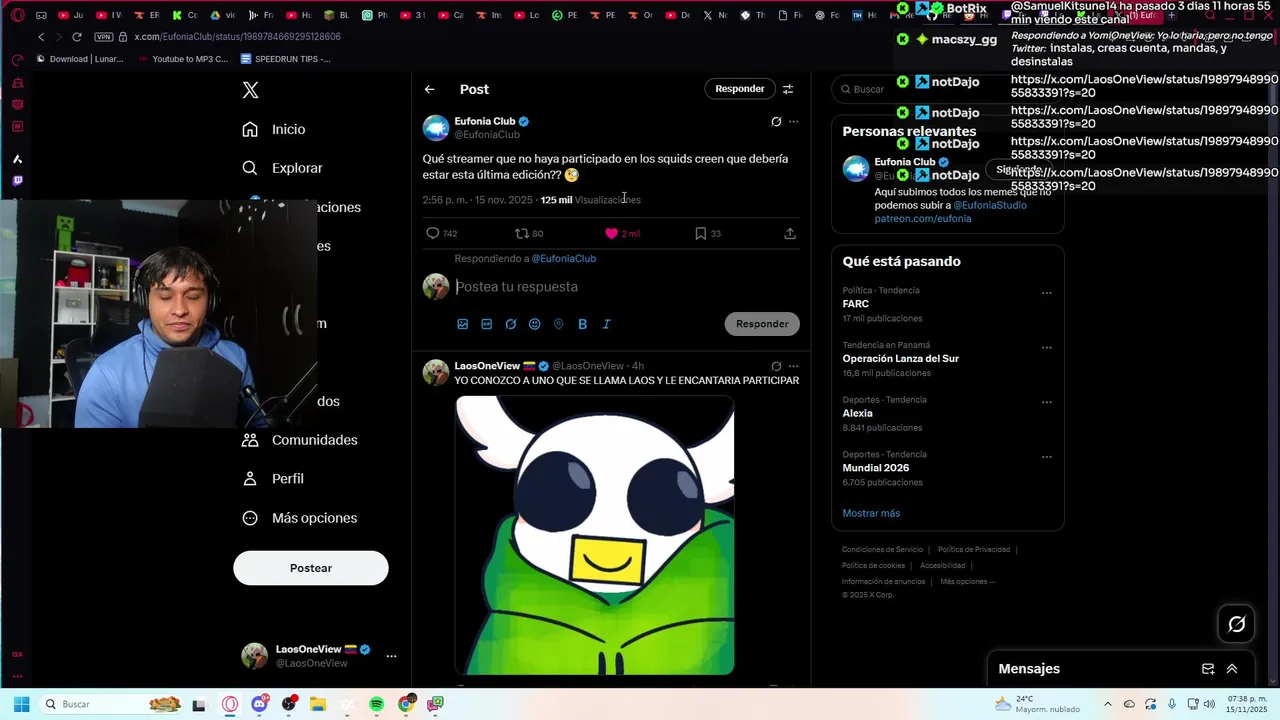Open emoji picker in reply toolbar
The width and height of the screenshot is (1280, 720).
click(x=534, y=324)
